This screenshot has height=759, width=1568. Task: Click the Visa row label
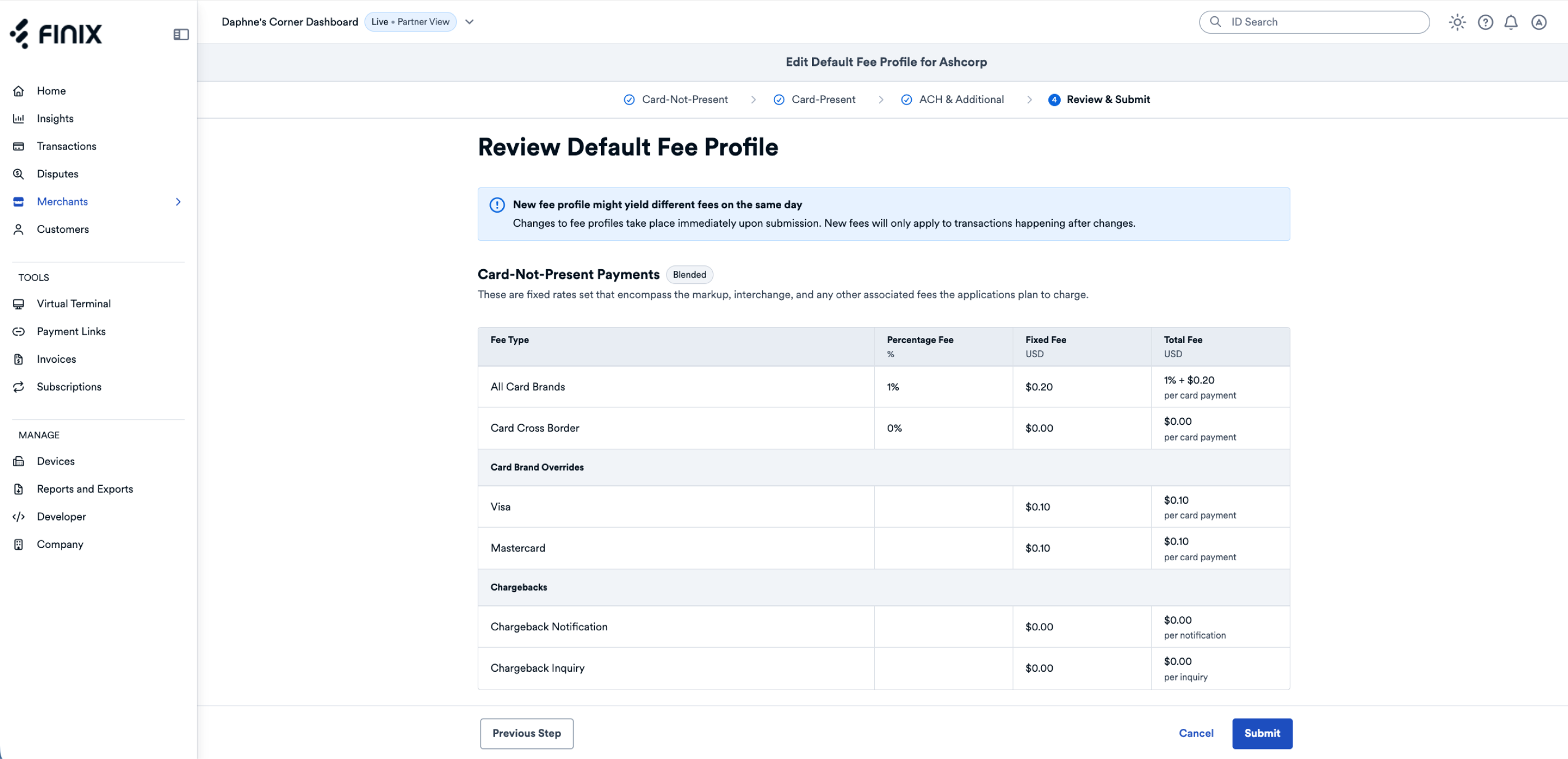(x=500, y=507)
